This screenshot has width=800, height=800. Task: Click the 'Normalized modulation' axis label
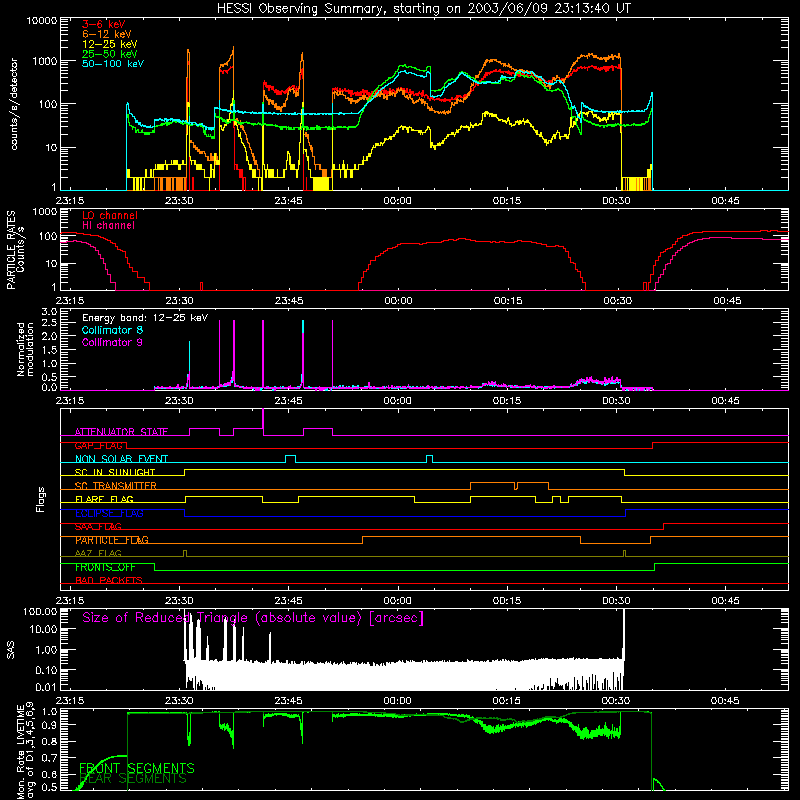point(25,349)
